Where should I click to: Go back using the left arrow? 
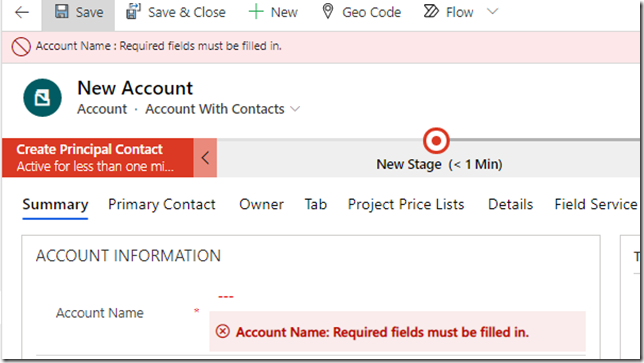click(x=22, y=12)
